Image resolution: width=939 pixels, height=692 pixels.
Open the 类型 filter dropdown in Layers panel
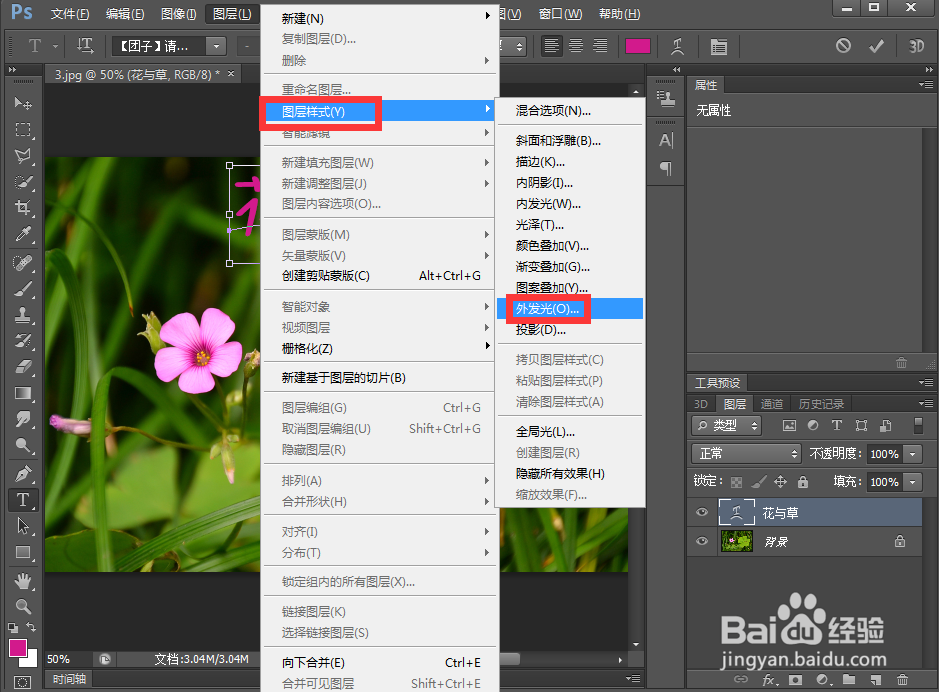coord(726,425)
